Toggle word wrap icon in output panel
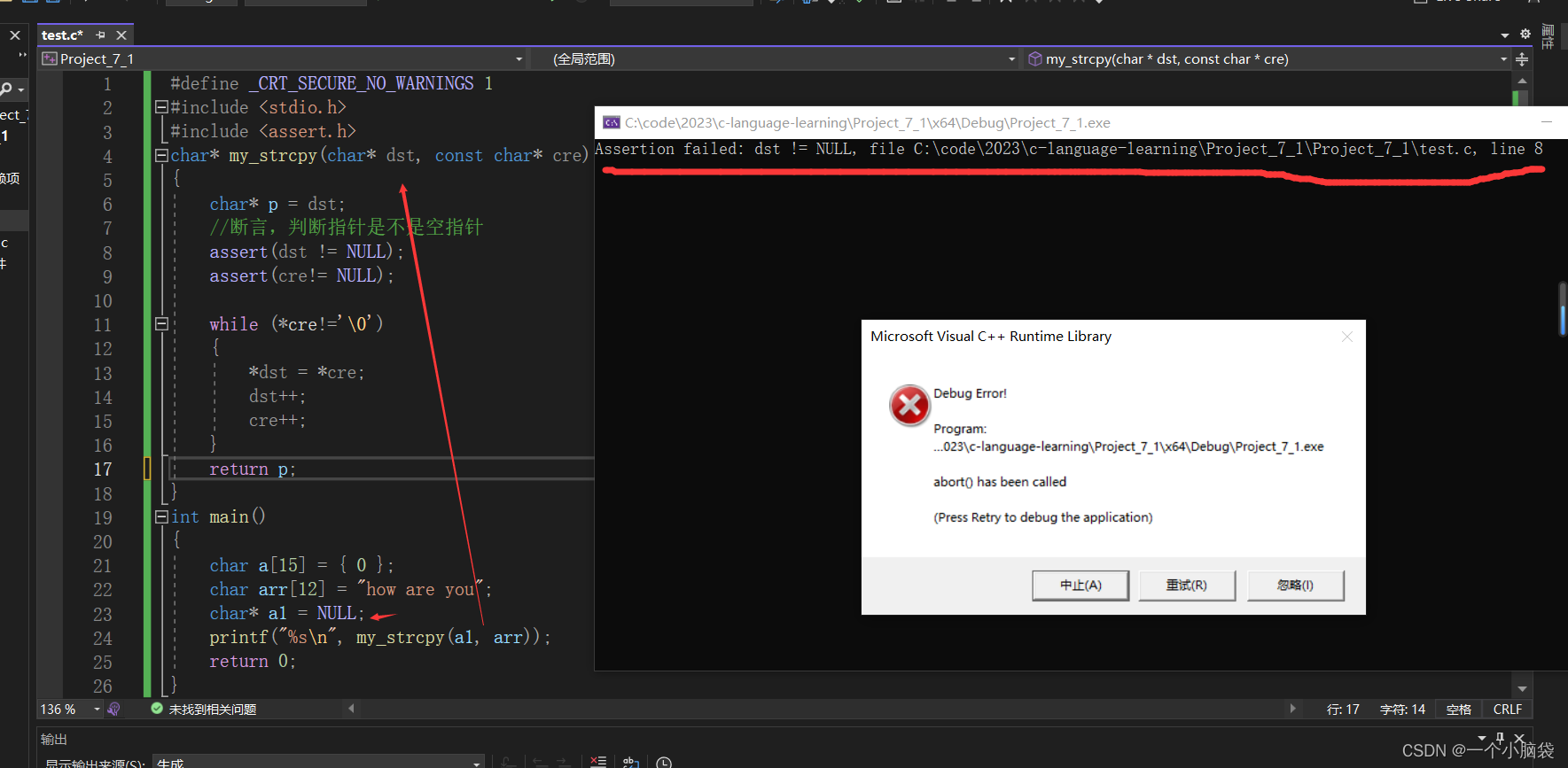Image resolution: width=1568 pixels, height=768 pixels. [630, 762]
